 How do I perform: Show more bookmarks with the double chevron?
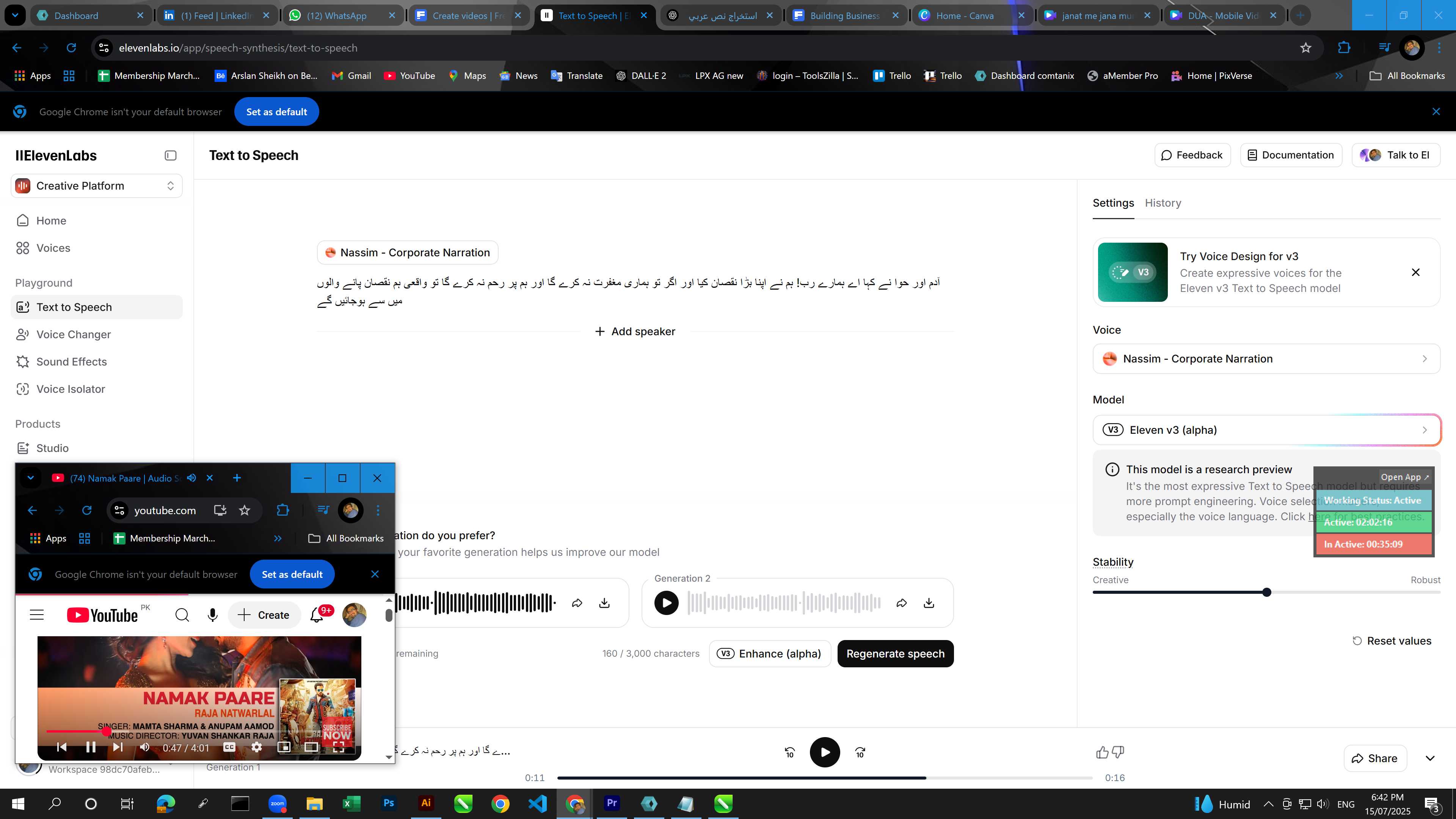(1339, 76)
